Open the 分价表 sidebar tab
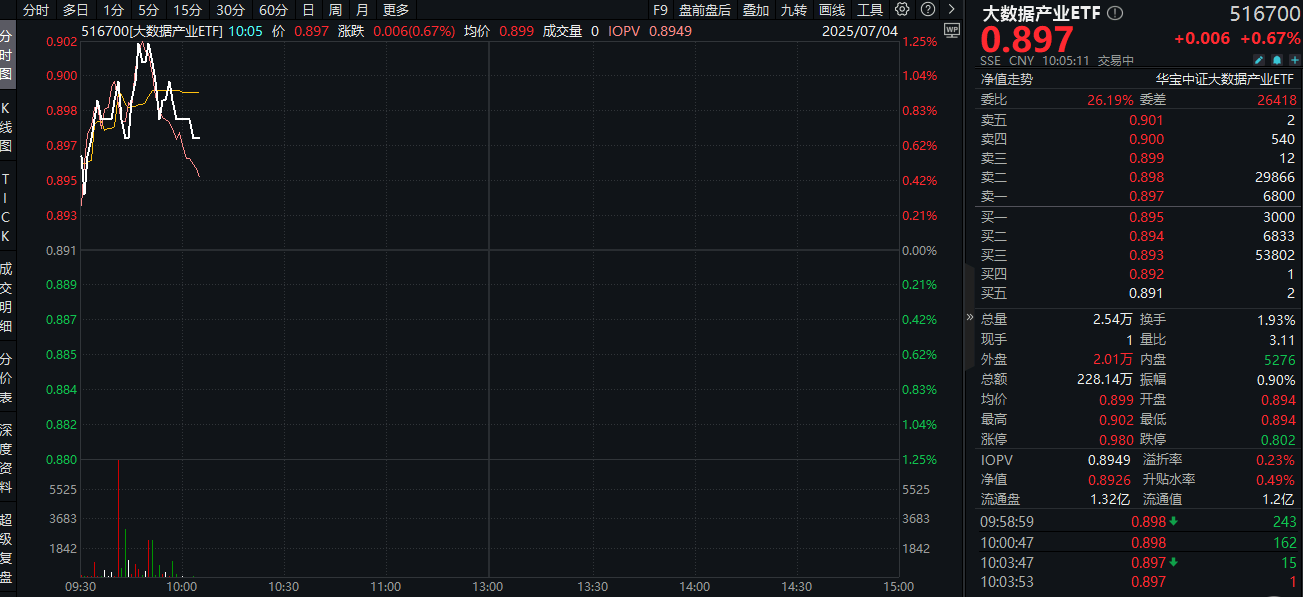 (6, 378)
